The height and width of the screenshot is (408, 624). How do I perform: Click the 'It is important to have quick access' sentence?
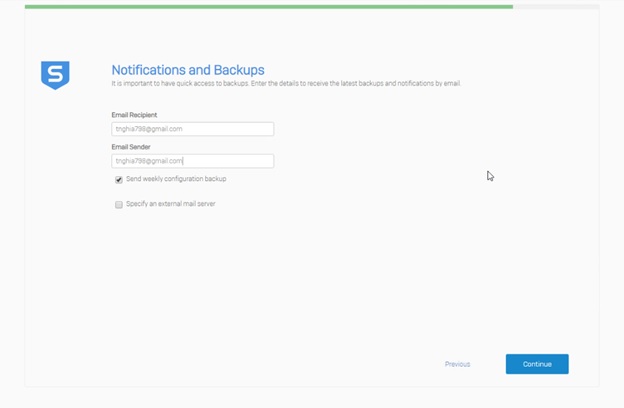(180, 83)
